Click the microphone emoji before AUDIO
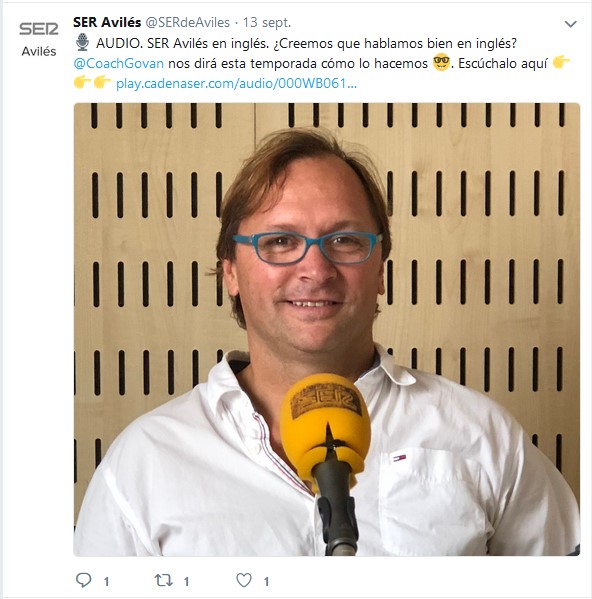 tap(82, 42)
